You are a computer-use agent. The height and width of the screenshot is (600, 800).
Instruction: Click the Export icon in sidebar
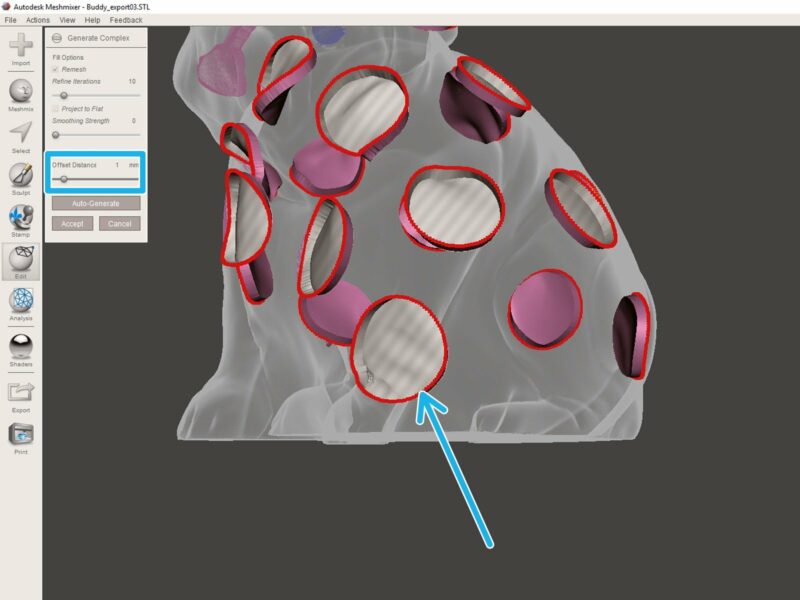tap(21, 391)
